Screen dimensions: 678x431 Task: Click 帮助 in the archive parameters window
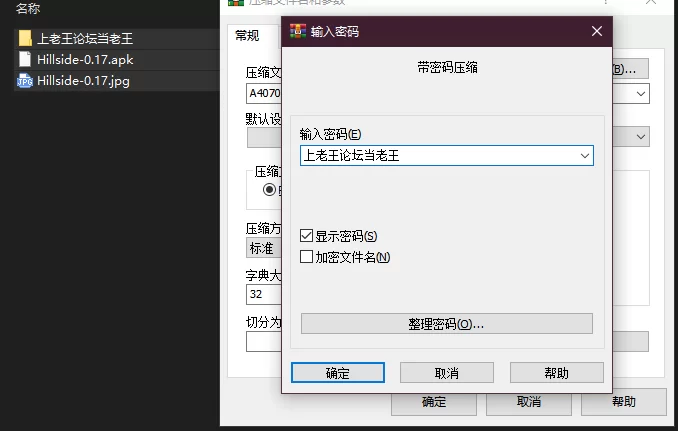(624, 402)
